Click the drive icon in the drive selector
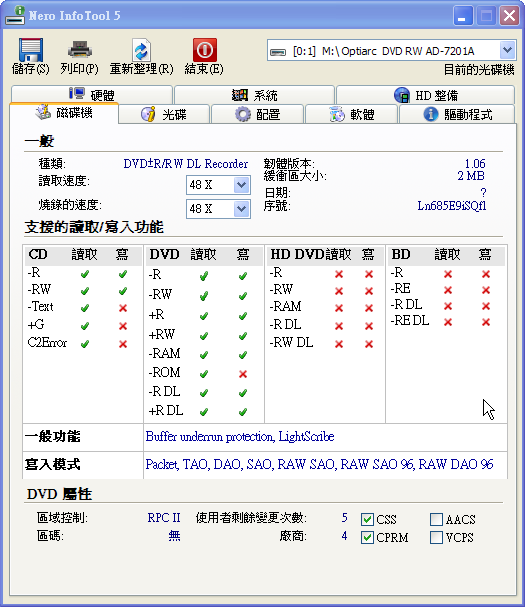The width and height of the screenshot is (525, 607). pyautogui.click(x=278, y=51)
